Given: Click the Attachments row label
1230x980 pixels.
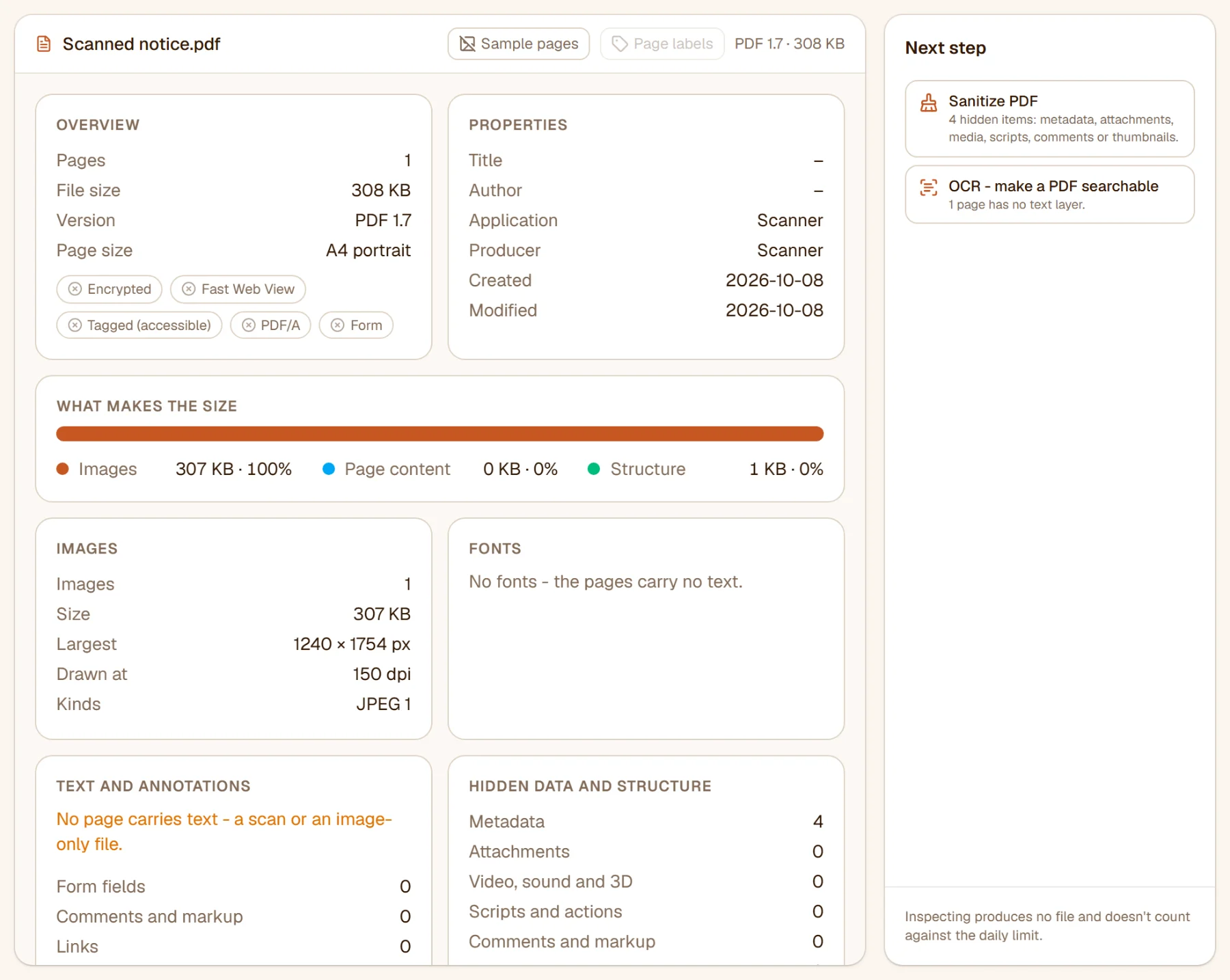Looking at the screenshot, I should click(519, 852).
